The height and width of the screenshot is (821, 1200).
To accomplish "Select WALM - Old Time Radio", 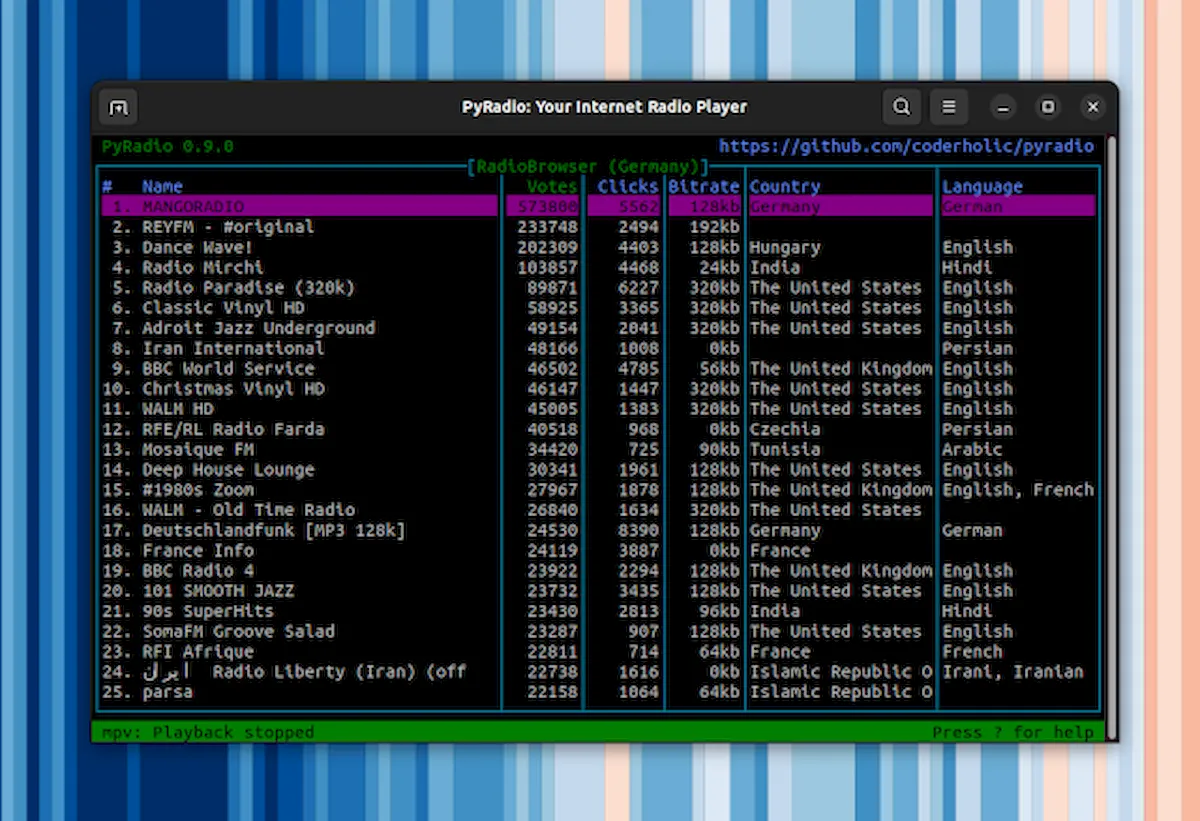I will tap(598, 509).
